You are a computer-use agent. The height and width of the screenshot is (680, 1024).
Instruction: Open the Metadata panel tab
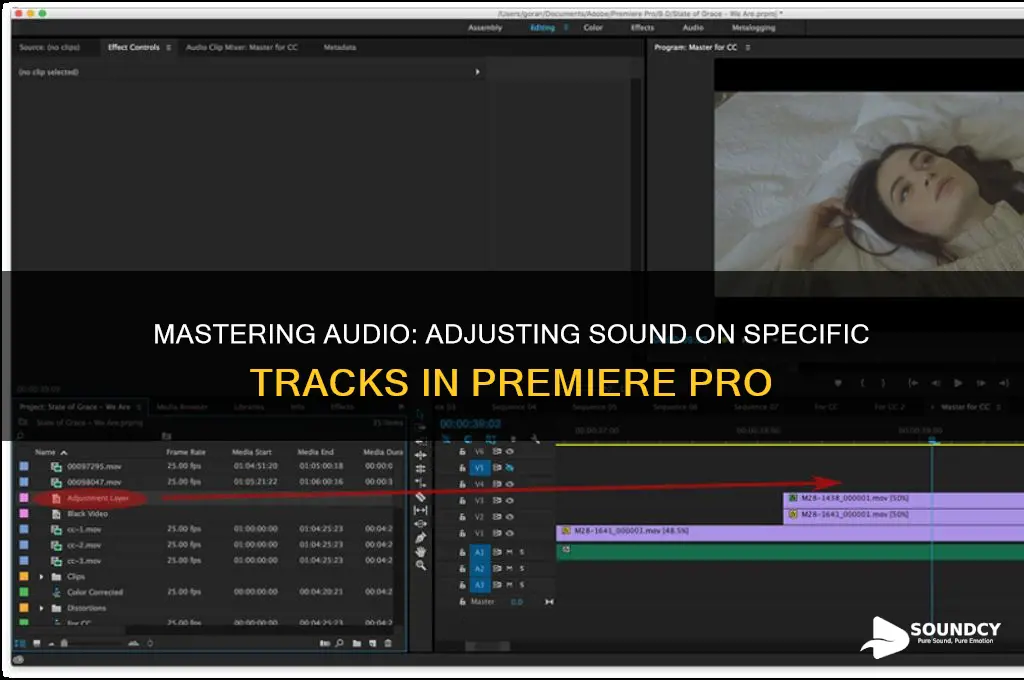[340, 47]
